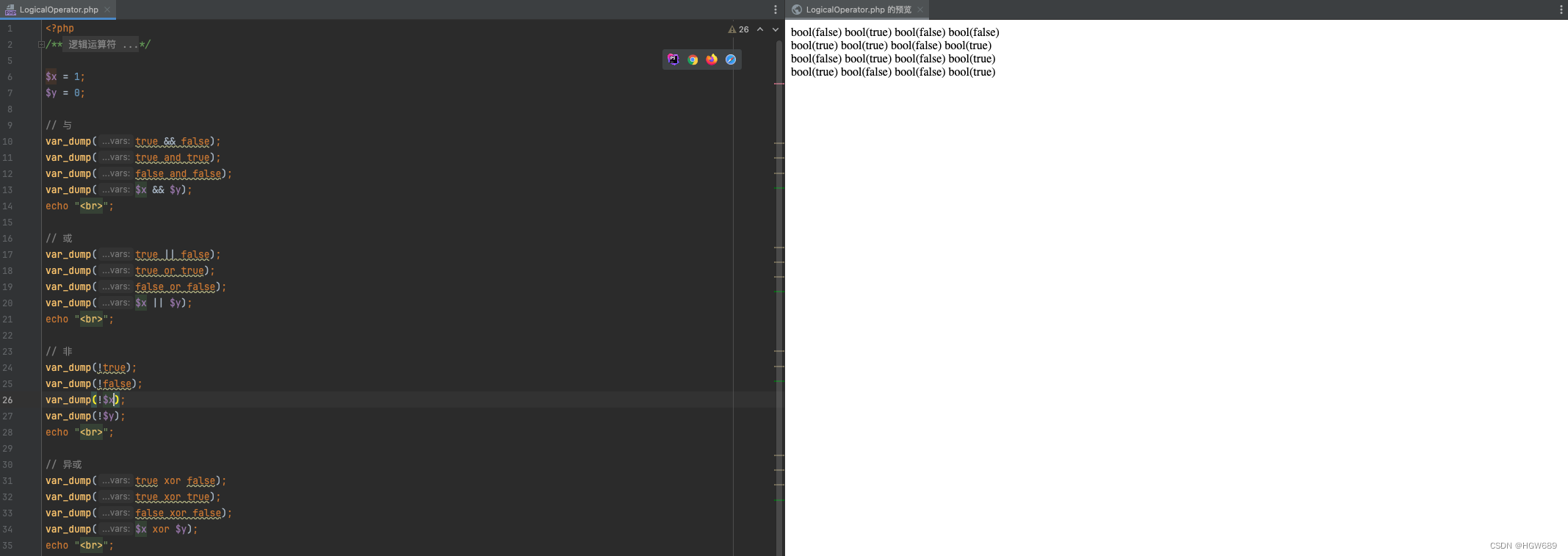Click 'false or false' on line 19
Screen dimensions: 1568x556
pyautogui.click(x=176, y=287)
